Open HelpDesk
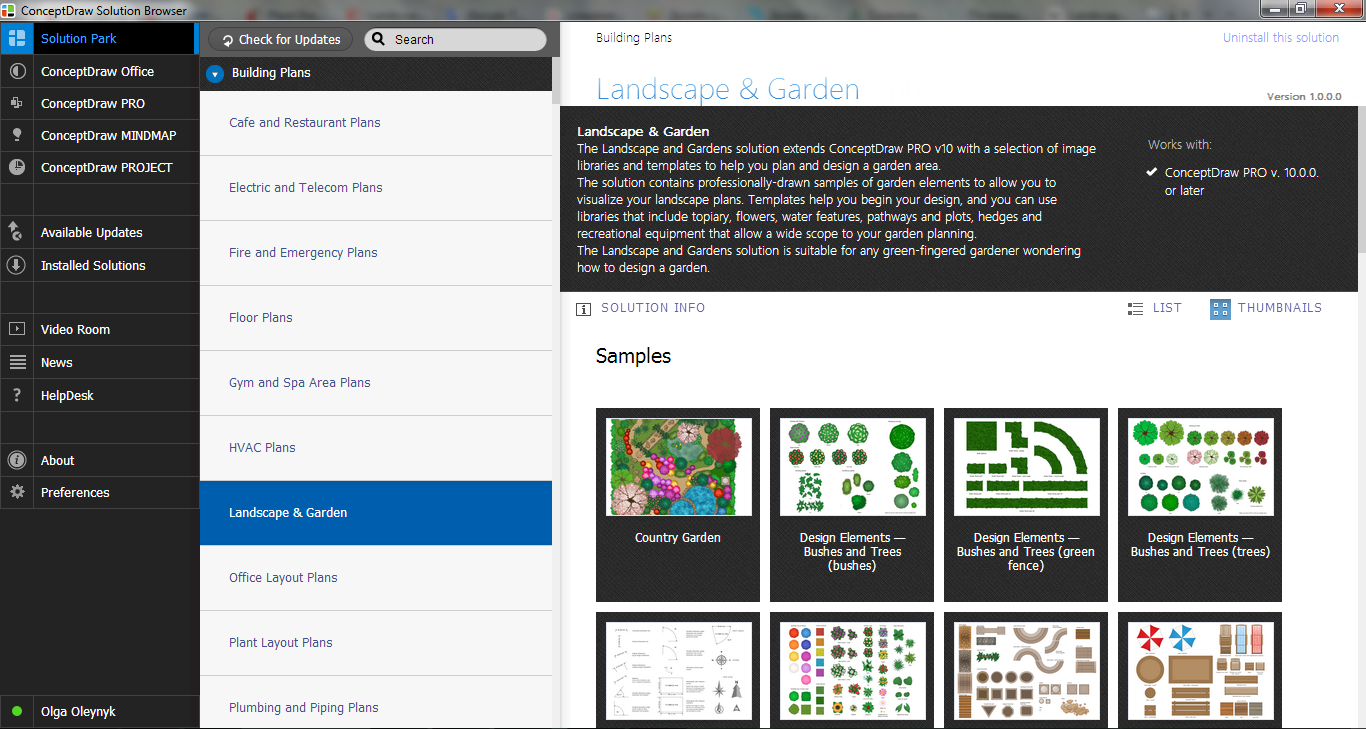The image size is (1366, 729). [x=99, y=395]
